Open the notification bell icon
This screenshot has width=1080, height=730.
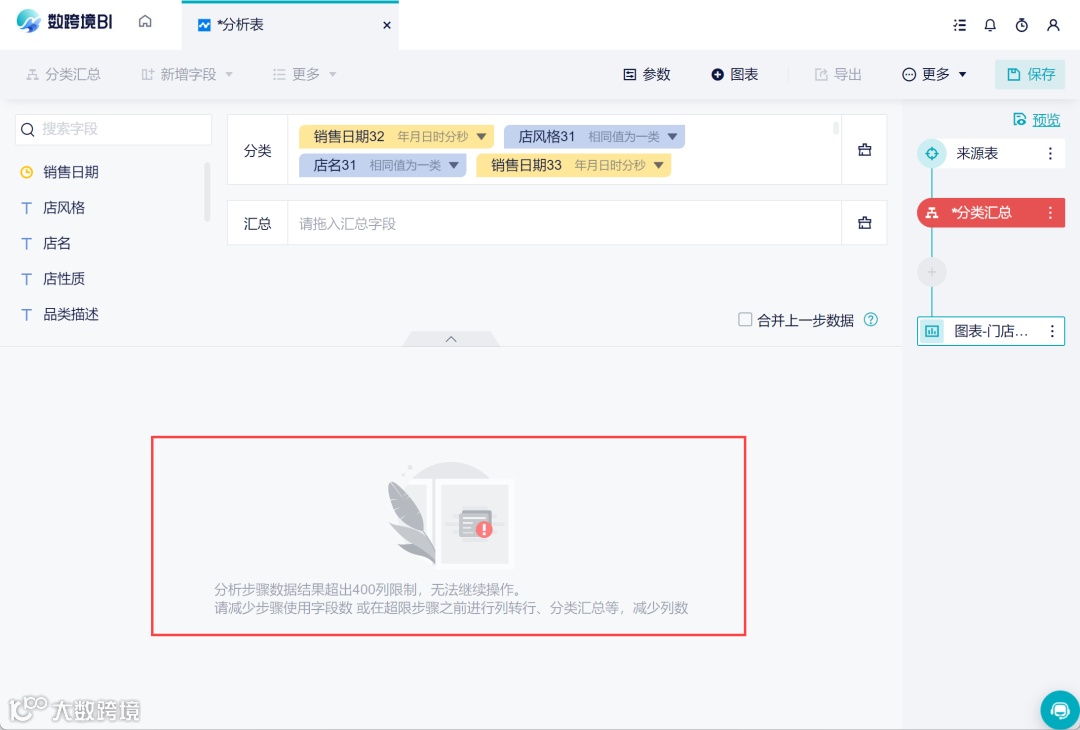coord(990,25)
